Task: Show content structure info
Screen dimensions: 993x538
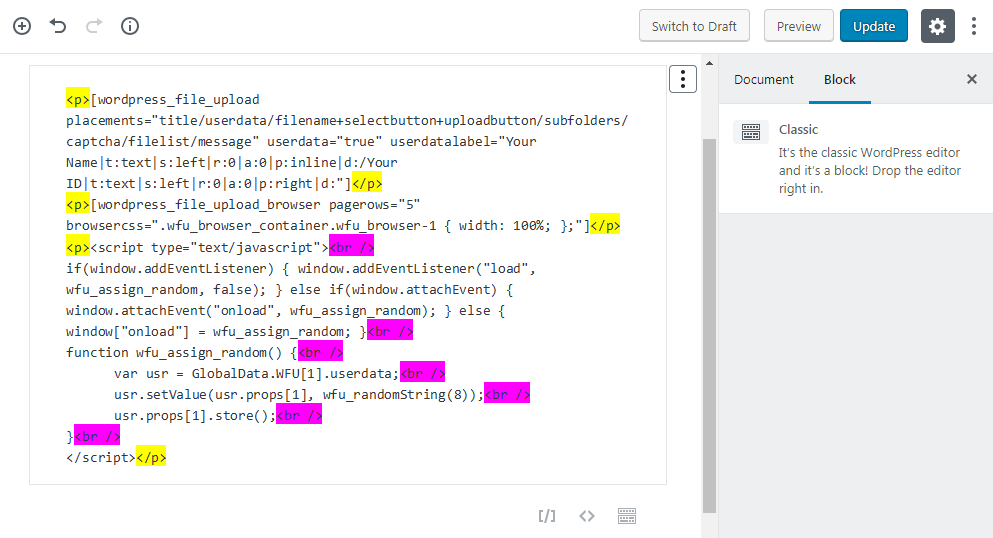Action: [130, 26]
